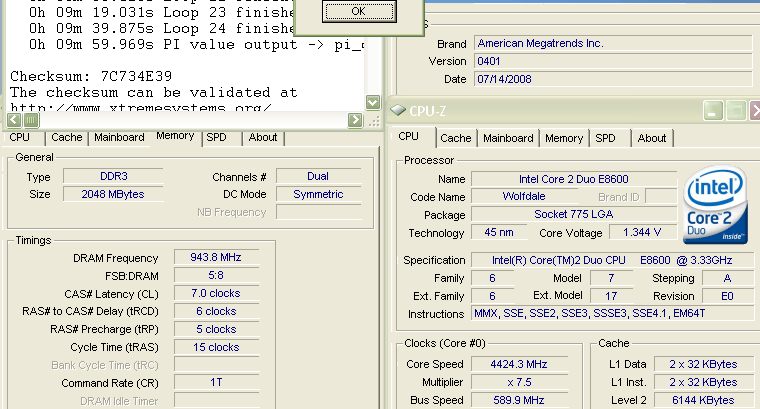Click DC Mode Symmetric field

[318, 194]
